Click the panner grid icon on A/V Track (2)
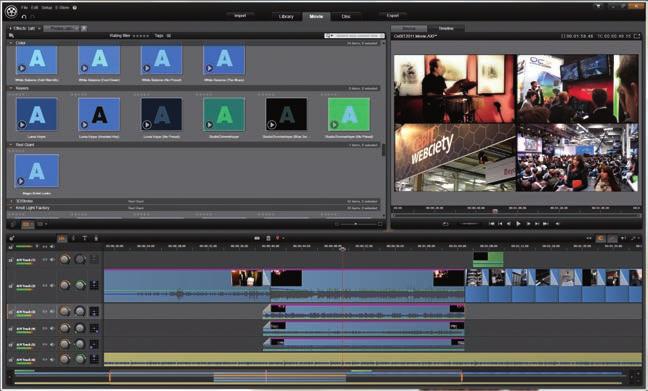This screenshot has width=648, height=391. pos(94,285)
